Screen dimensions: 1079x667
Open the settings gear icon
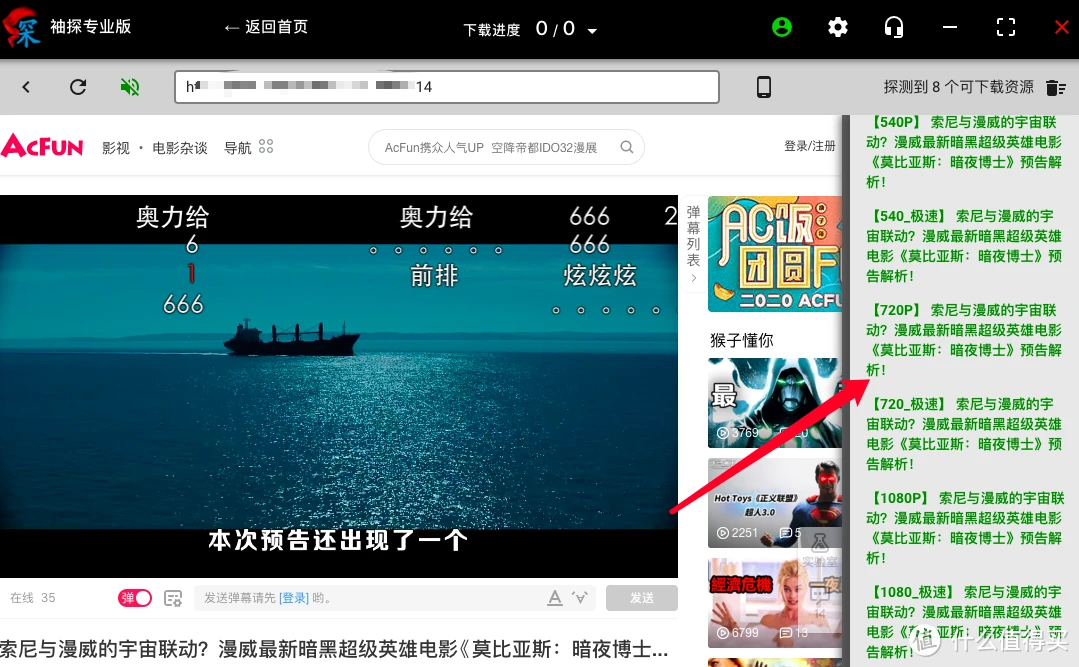837,28
